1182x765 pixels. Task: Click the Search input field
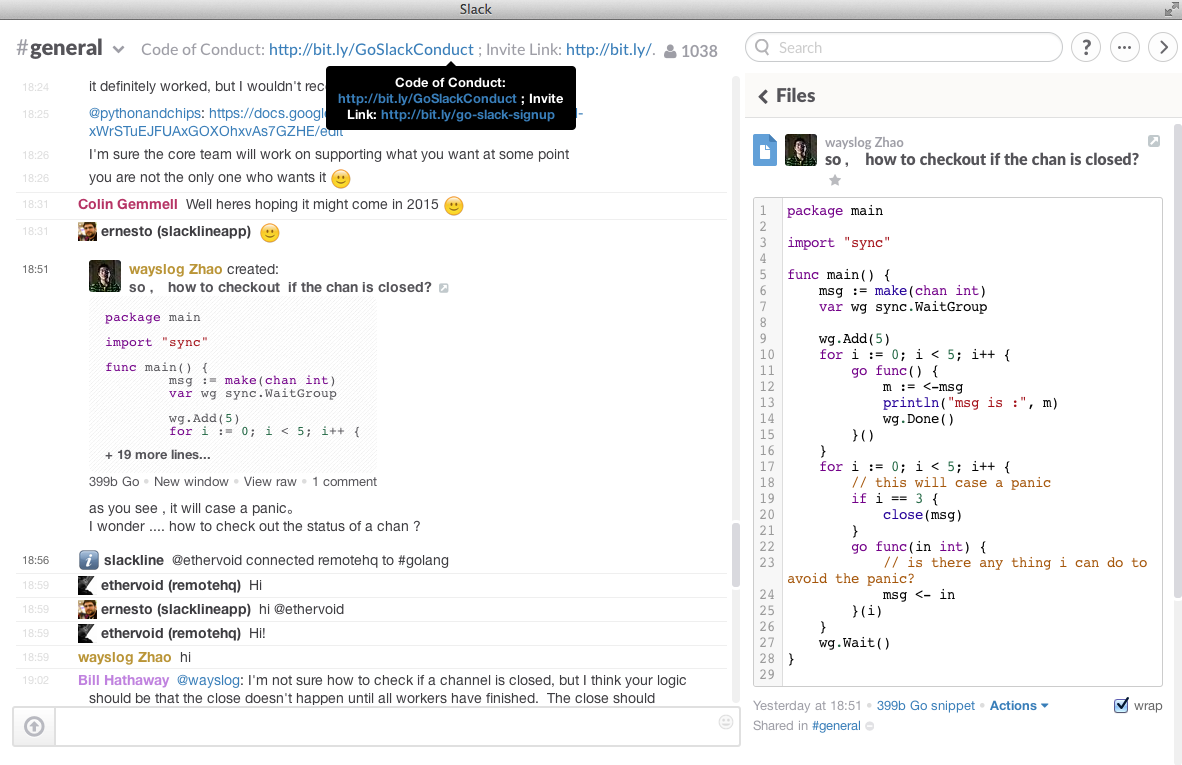(x=903, y=47)
